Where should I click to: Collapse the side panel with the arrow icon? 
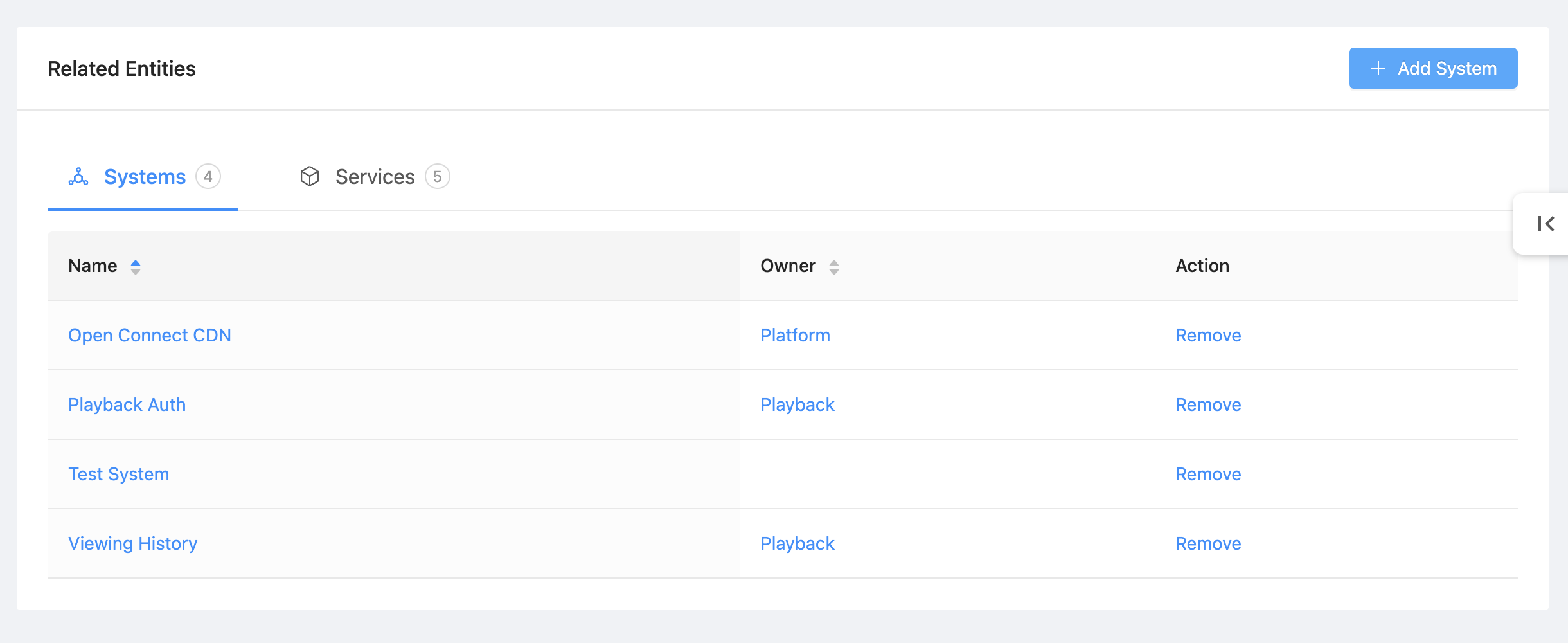click(x=1546, y=224)
